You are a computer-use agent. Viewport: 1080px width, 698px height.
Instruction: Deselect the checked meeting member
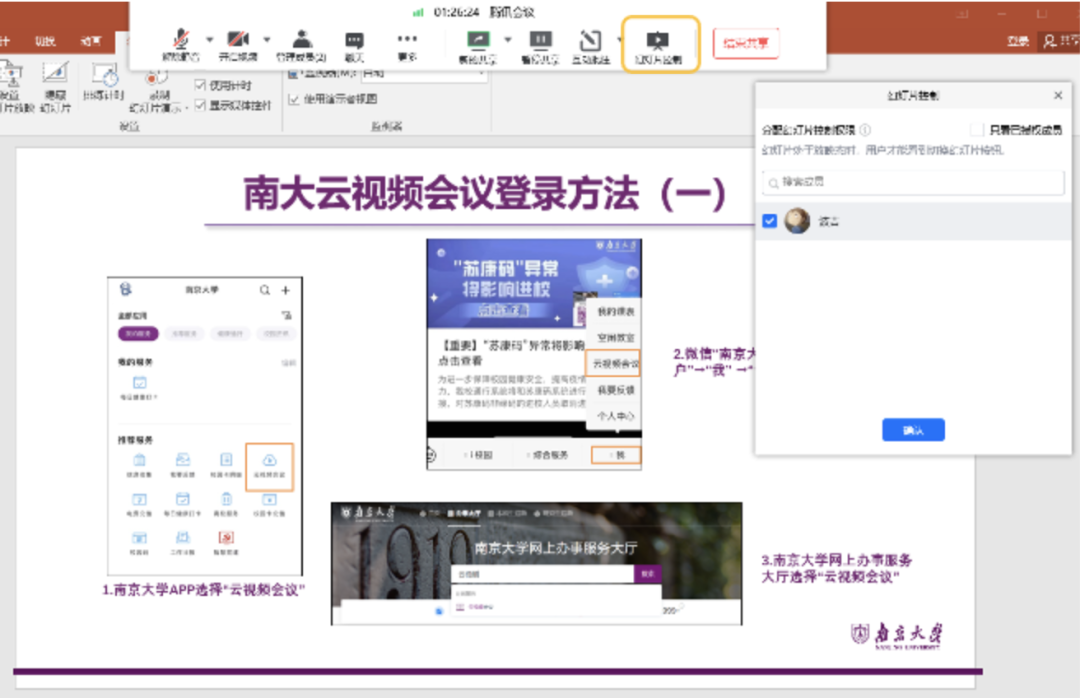[769, 220]
